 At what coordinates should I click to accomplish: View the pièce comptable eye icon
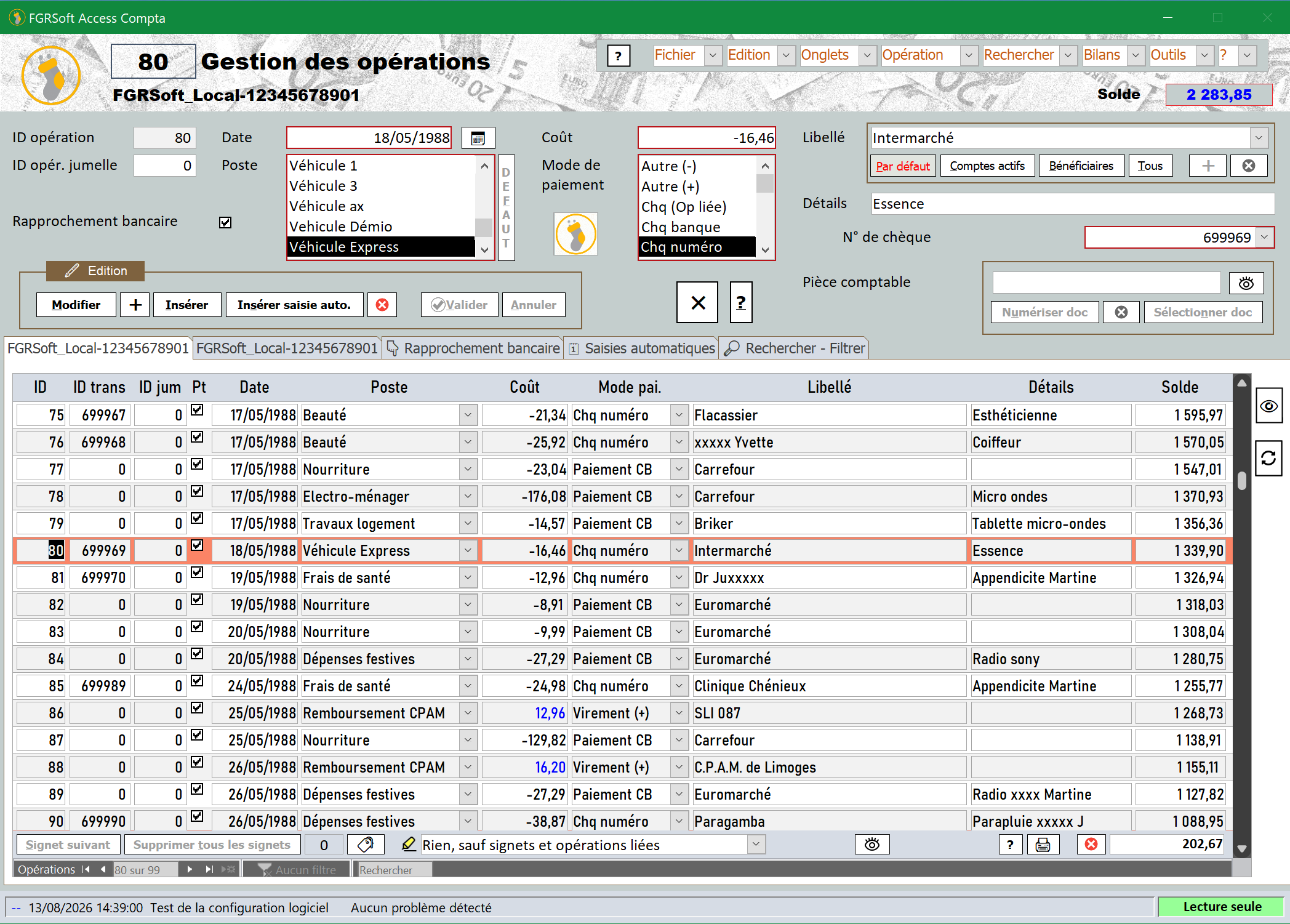1246,283
